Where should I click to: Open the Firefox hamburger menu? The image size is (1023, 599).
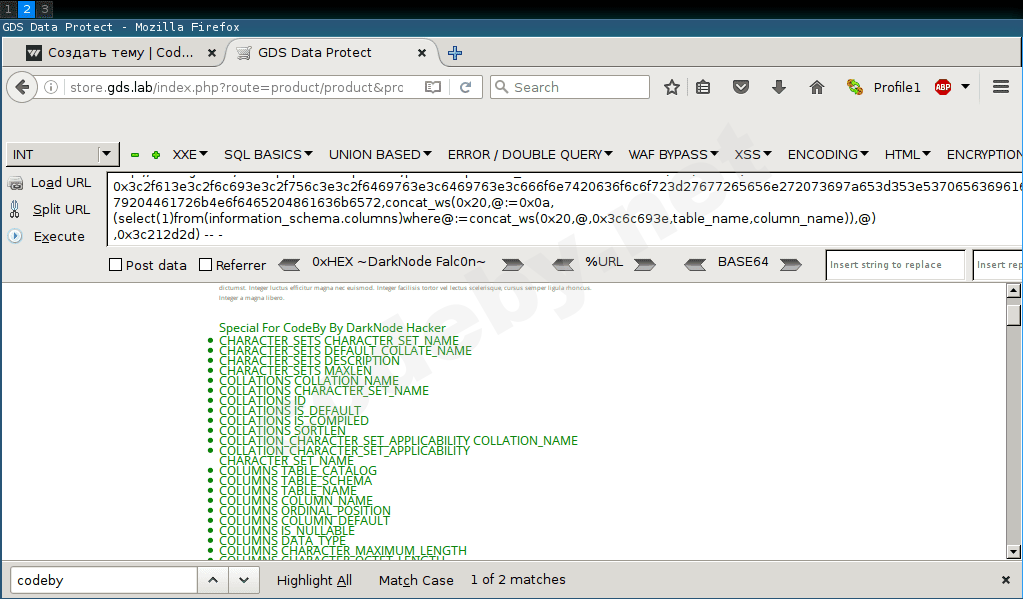[x=1001, y=87]
